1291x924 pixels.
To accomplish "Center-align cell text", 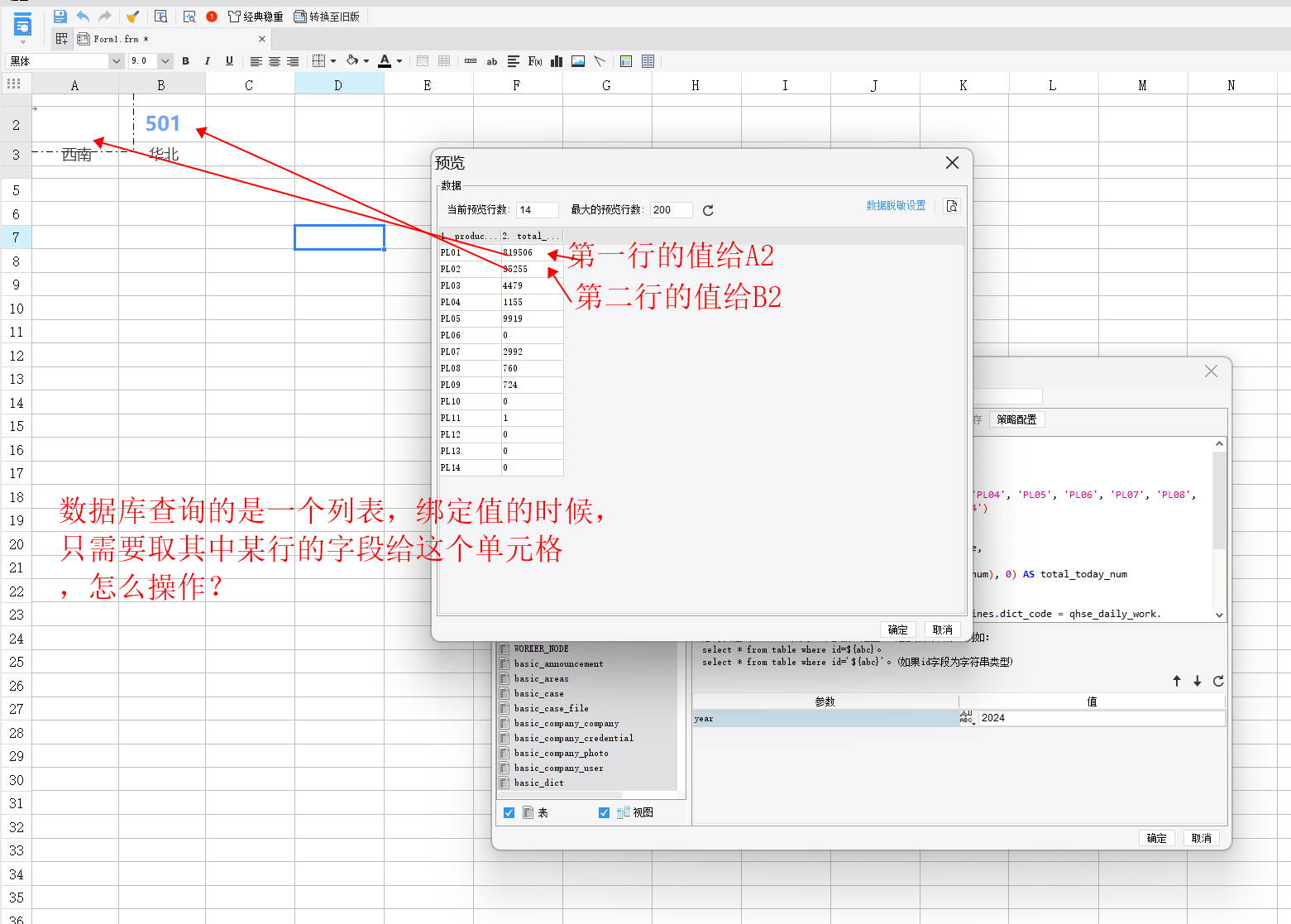I will point(275,61).
